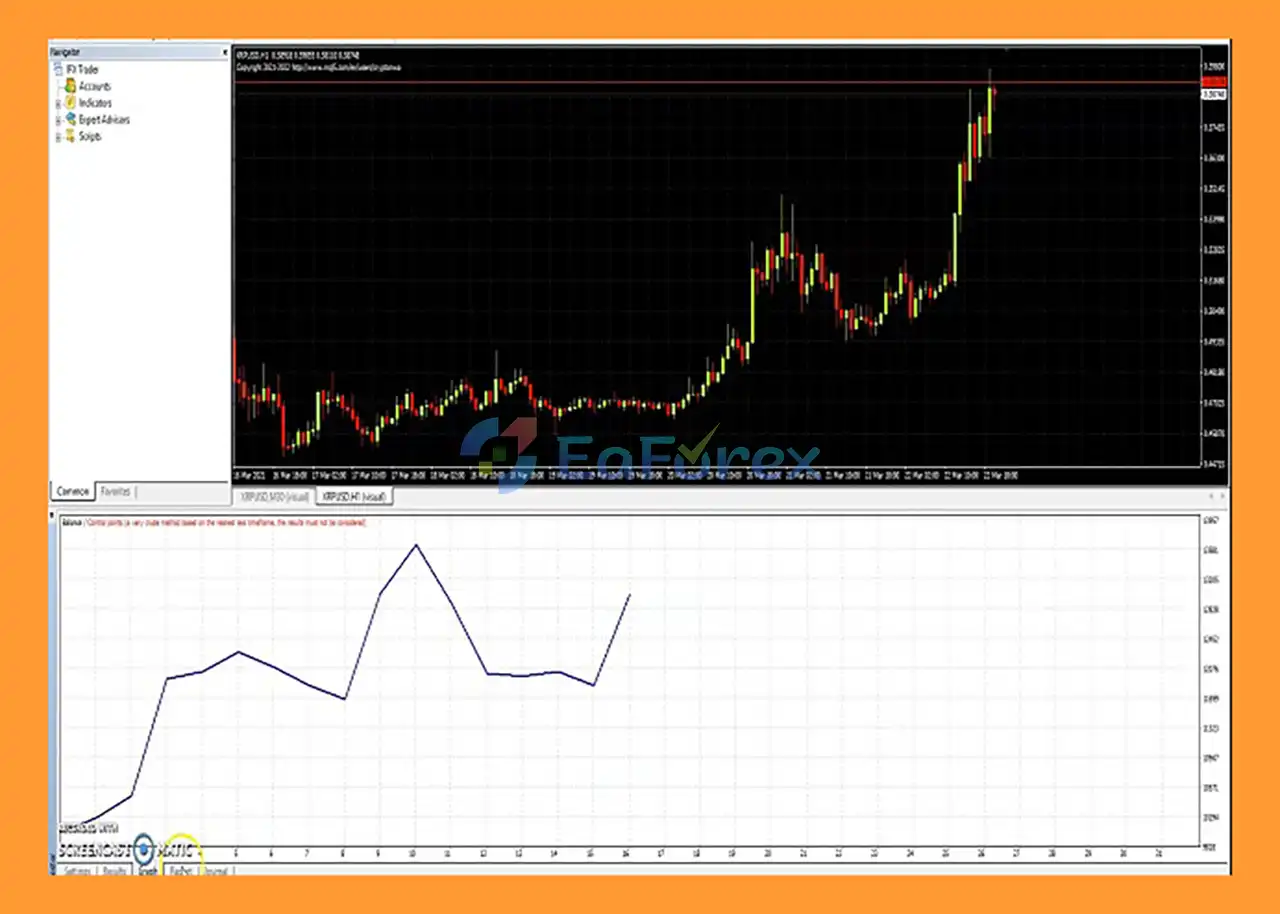Select the tester Graph tab
This screenshot has height=914, width=1280.
point(147,871)
